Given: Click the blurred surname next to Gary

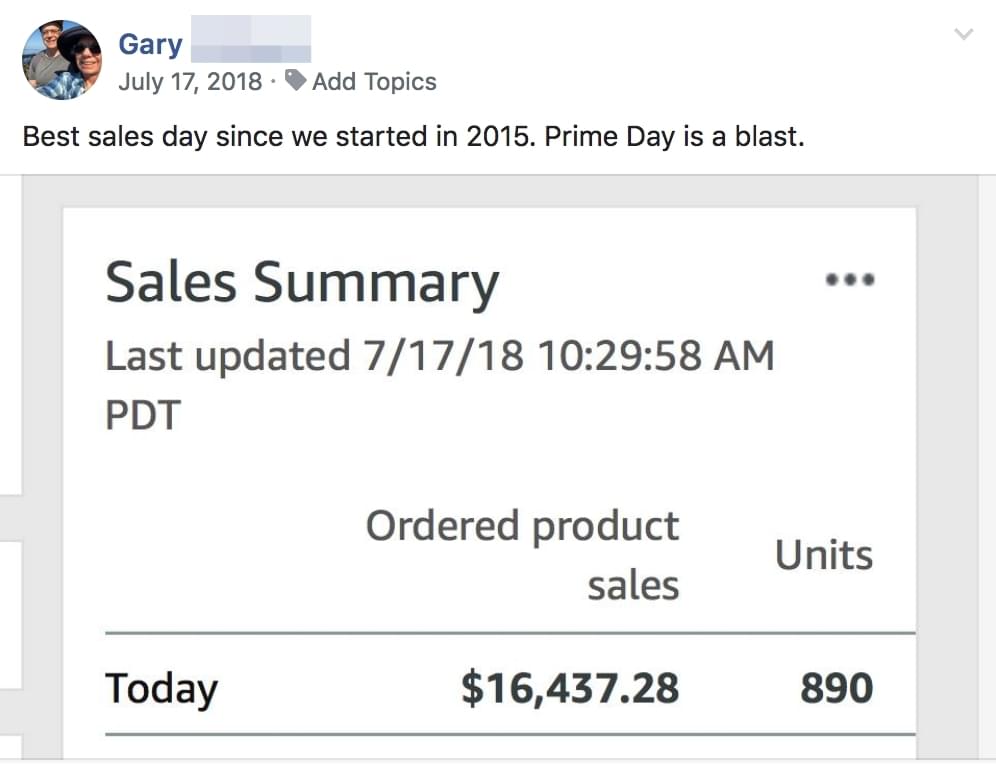Looking at the screenshot, I should coord(250,40).
